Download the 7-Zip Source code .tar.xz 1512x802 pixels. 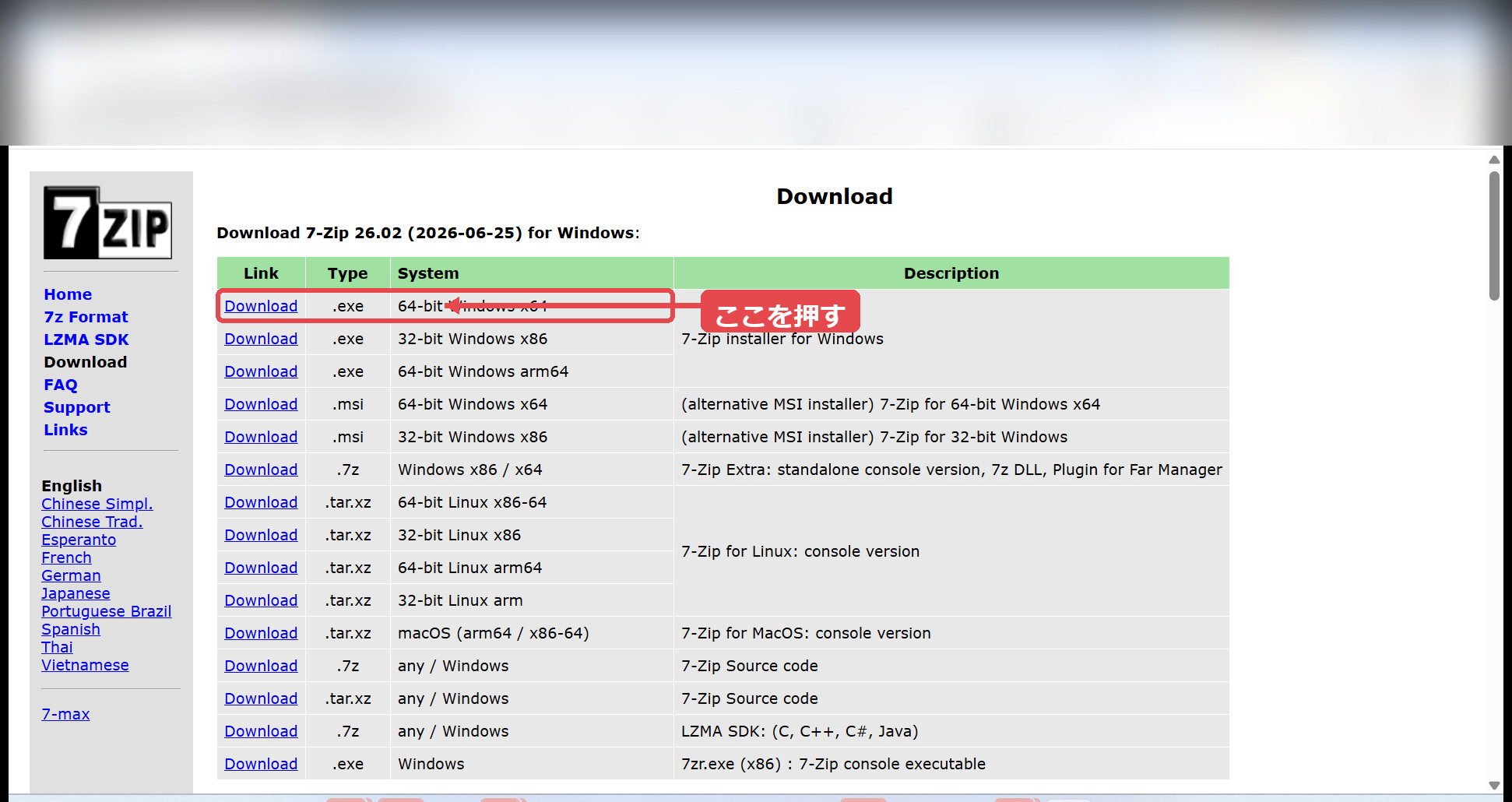pos(261,698)
